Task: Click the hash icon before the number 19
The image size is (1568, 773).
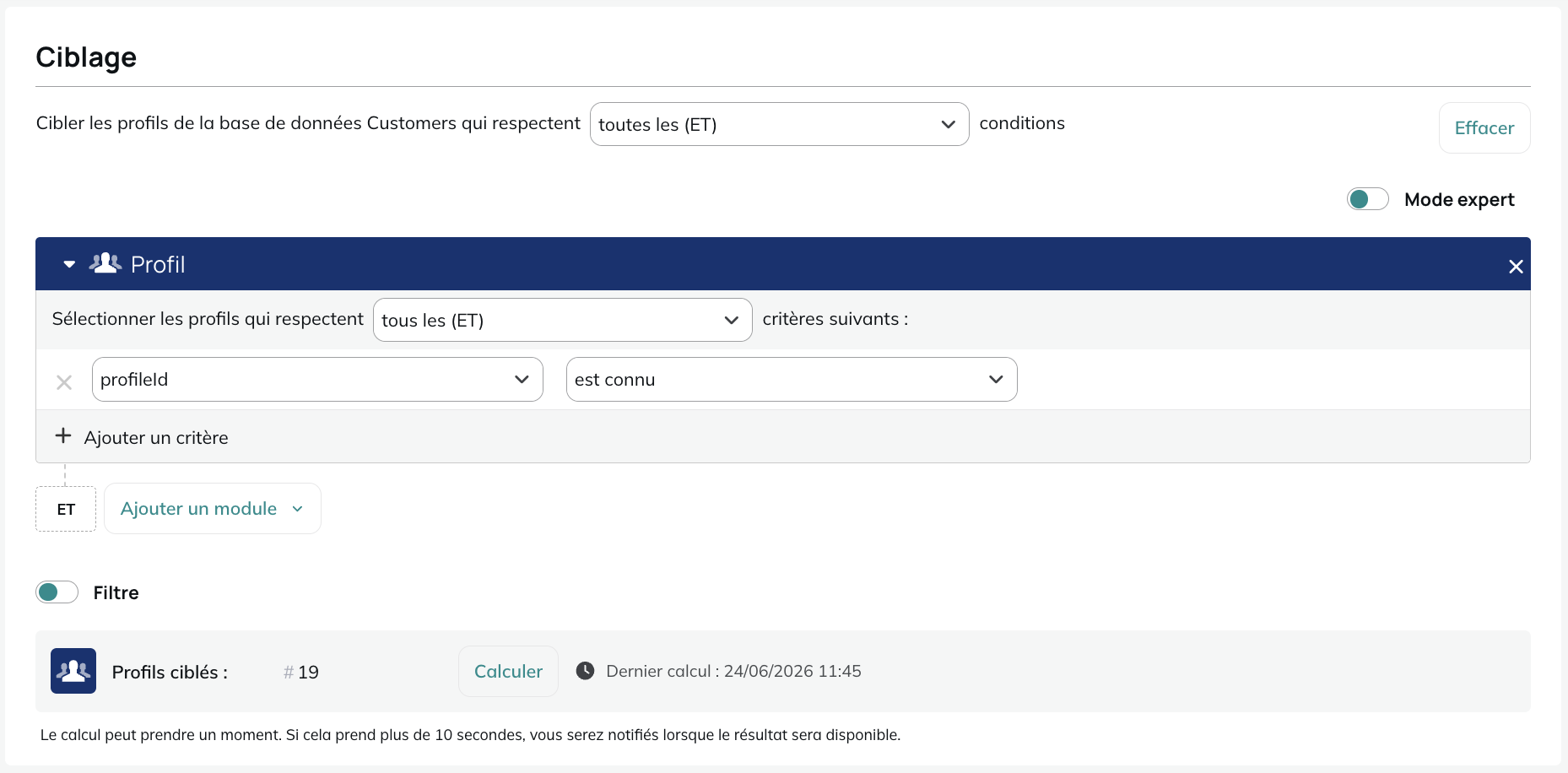Action: [x=289, y=673]
